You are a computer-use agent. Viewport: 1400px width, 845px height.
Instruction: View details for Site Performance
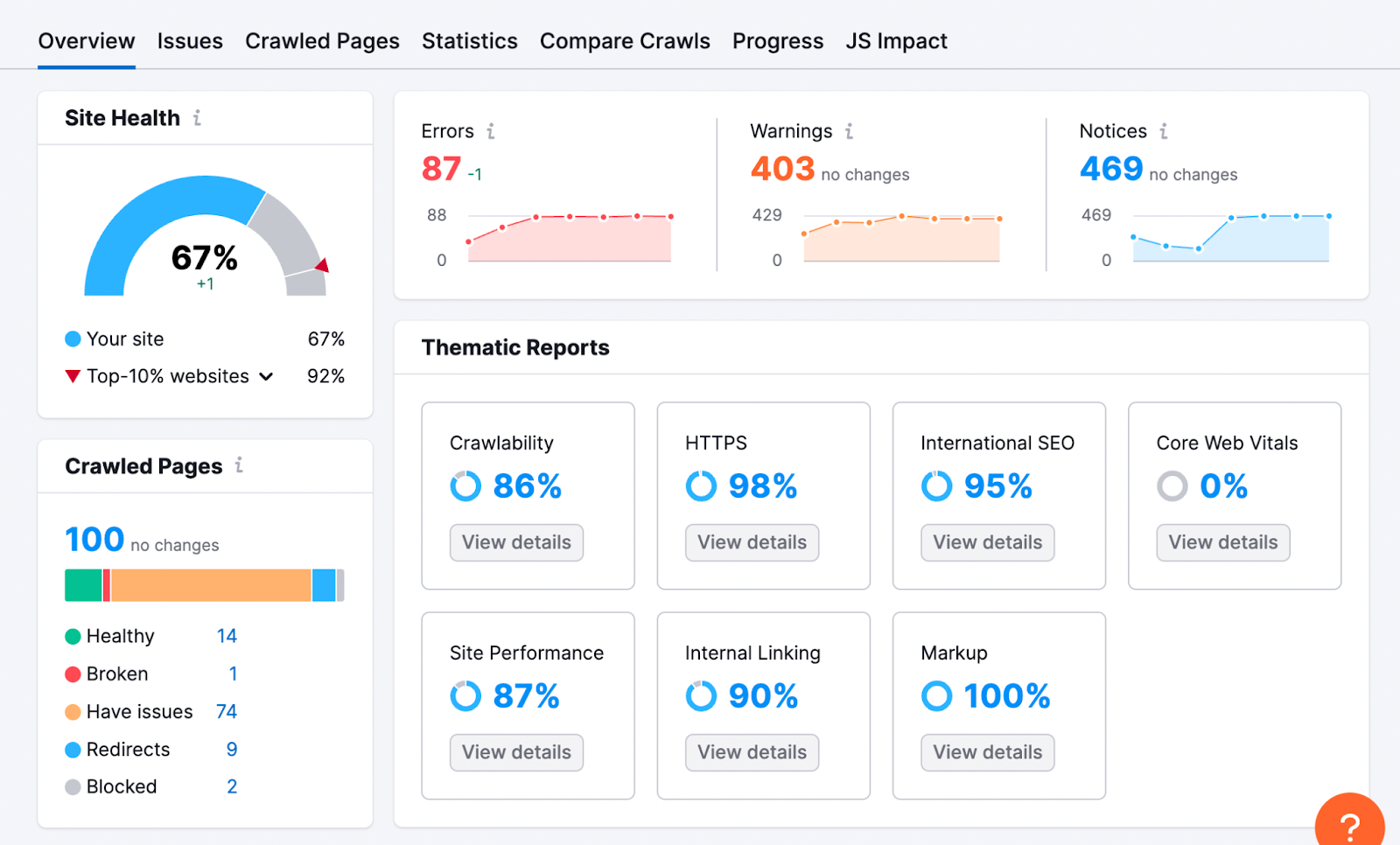pos(515,752)
